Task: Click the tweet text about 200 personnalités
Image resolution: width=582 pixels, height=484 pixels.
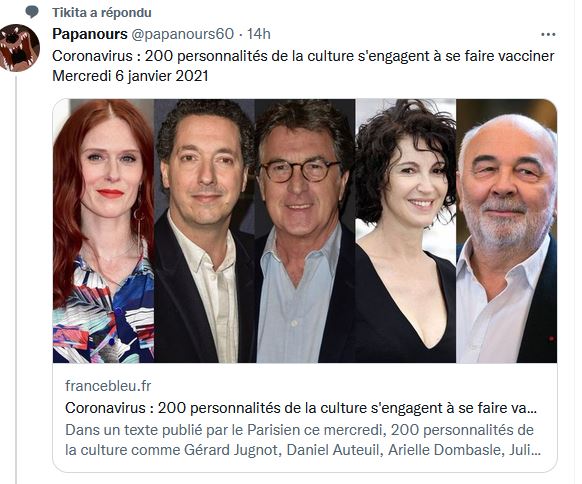Action: [x=303, y=56]
